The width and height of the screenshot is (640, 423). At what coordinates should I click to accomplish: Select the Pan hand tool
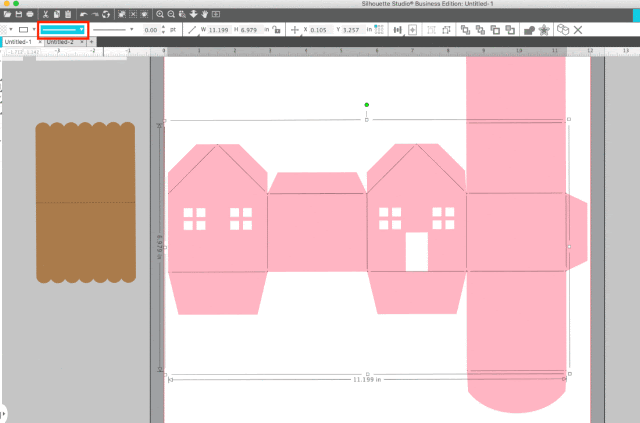pyautogui.click(x=204, y=14)
